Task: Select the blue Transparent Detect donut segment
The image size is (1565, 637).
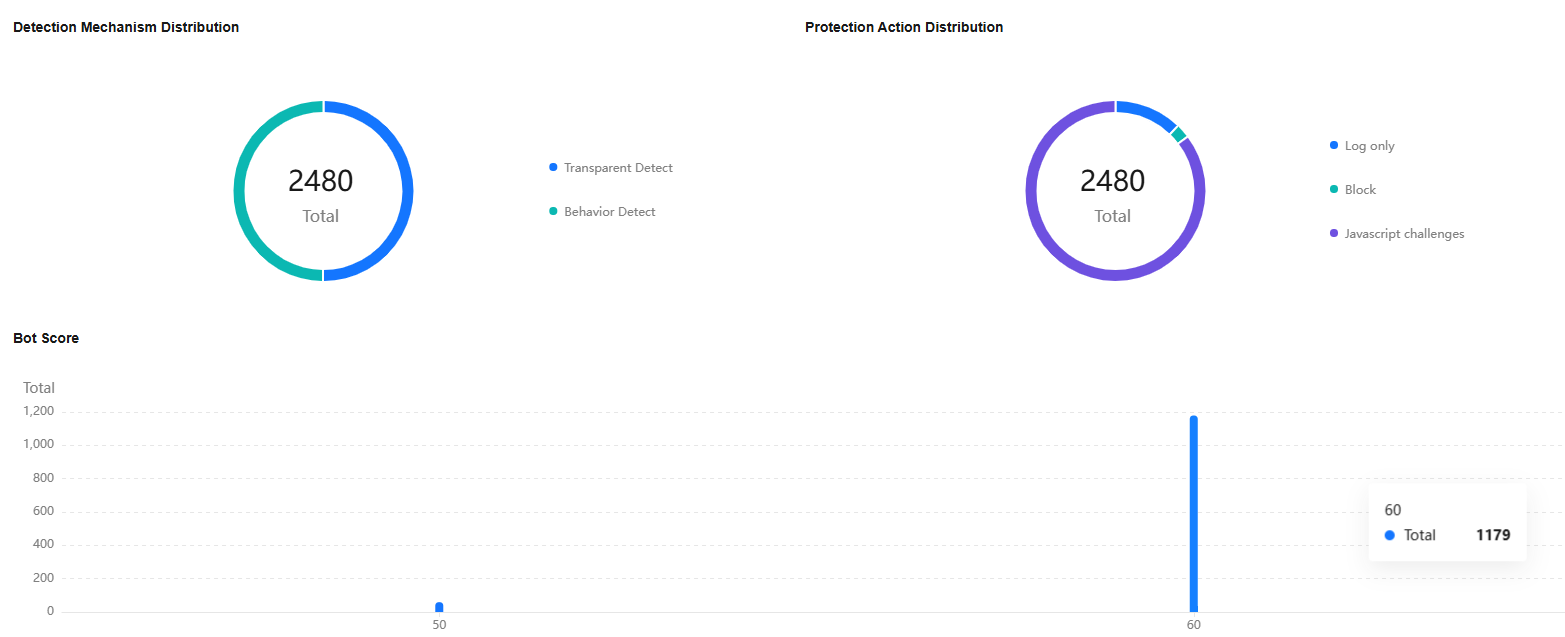Action: click(x=408, y=190)
